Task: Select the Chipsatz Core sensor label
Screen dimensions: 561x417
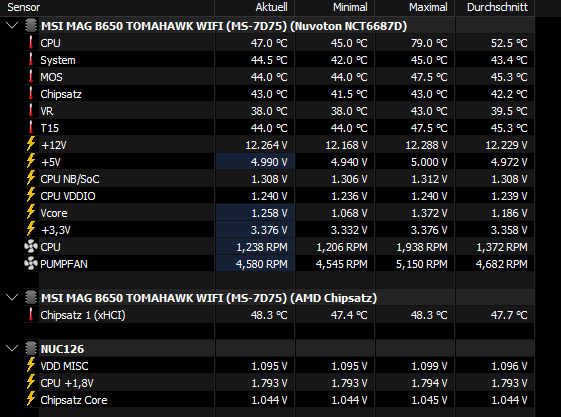Action: 74,400
